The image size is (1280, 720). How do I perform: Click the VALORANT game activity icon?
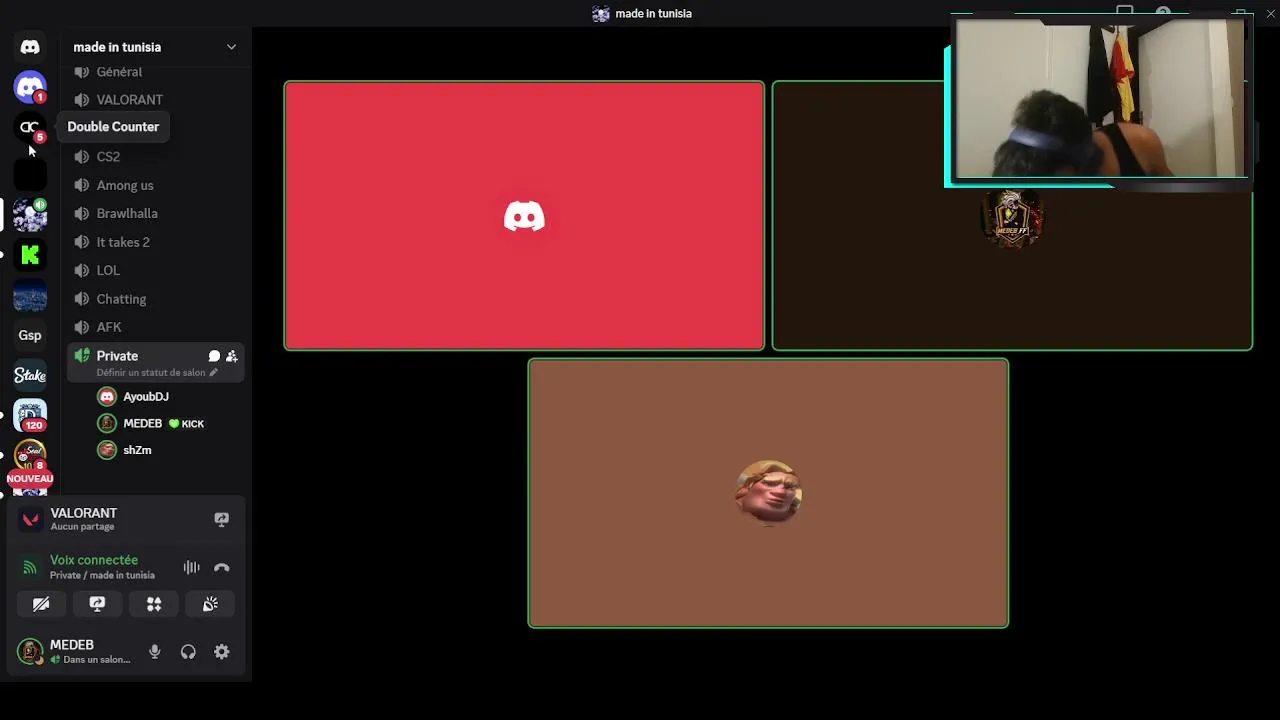31,519
